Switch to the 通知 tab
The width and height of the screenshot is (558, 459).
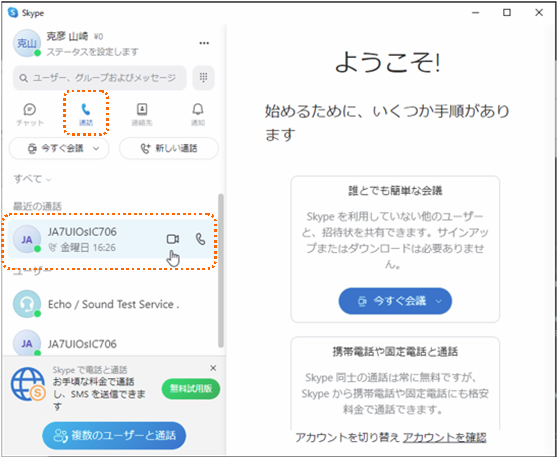(198, 115)
